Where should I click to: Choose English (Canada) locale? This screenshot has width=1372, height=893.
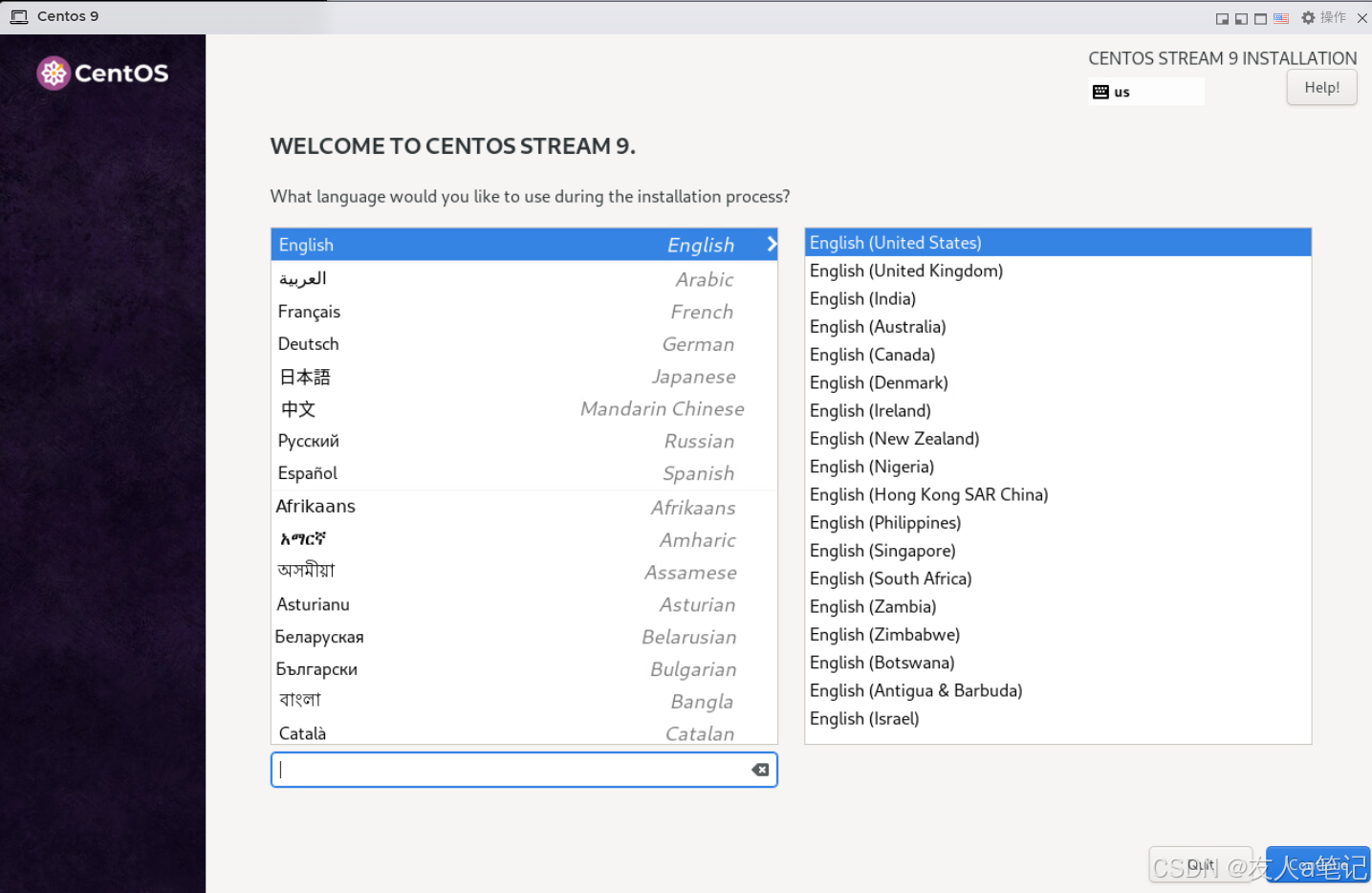(1057, 355)
